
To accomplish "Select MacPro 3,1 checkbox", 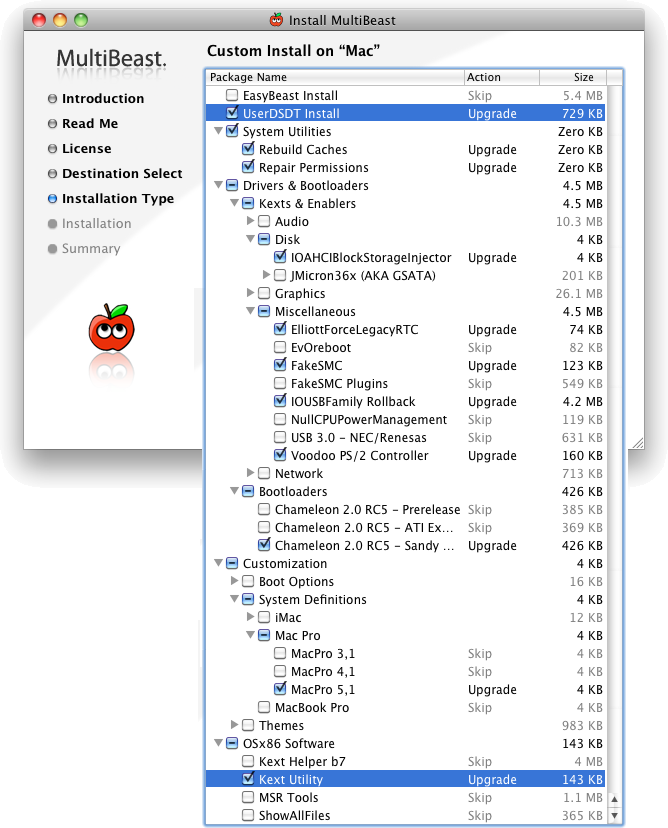I will click(280, 653).
